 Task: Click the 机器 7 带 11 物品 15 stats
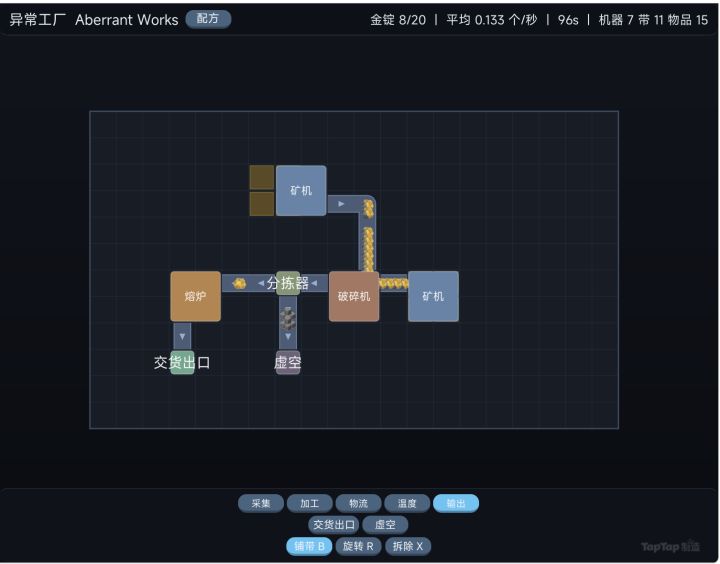[653, 20]
